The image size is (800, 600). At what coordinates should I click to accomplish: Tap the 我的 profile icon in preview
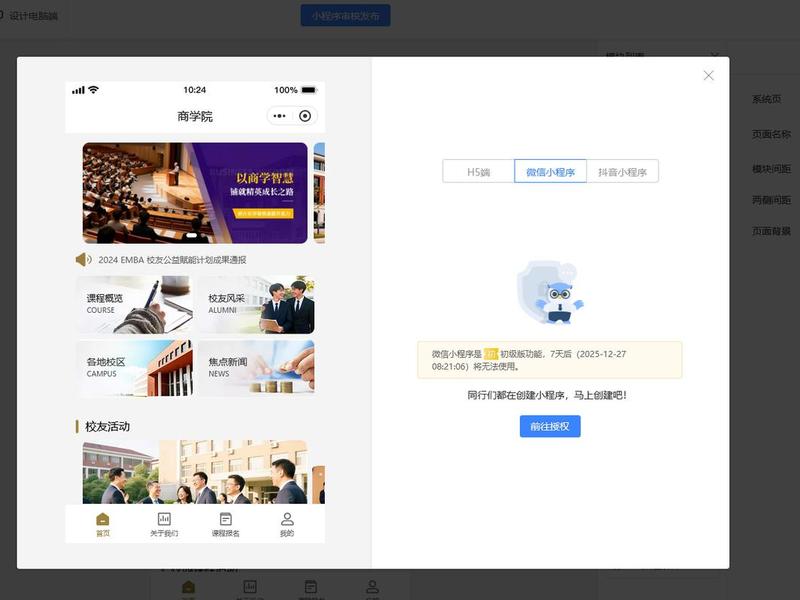pos(287,519)
